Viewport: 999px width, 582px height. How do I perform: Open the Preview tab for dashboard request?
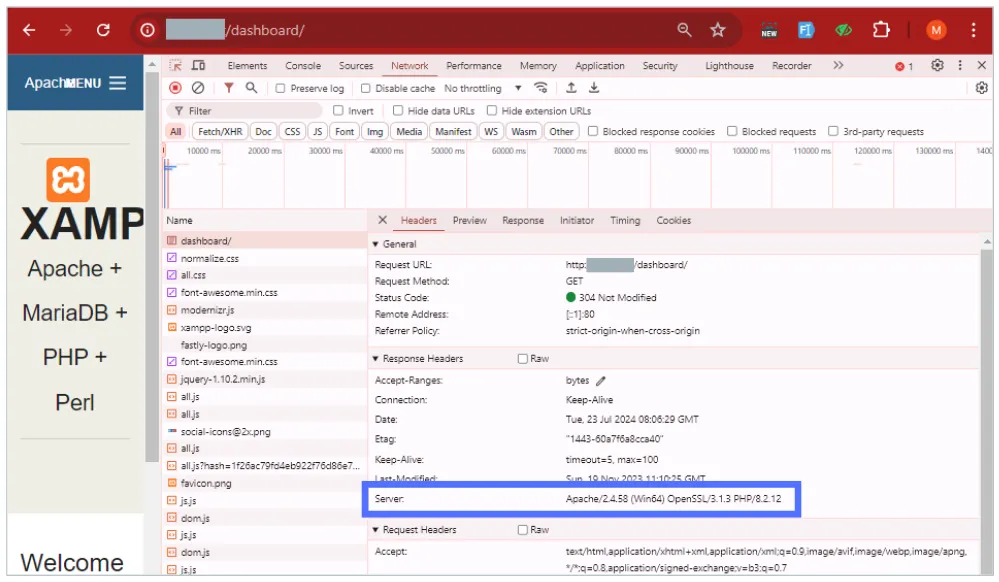tap(469, 220)
